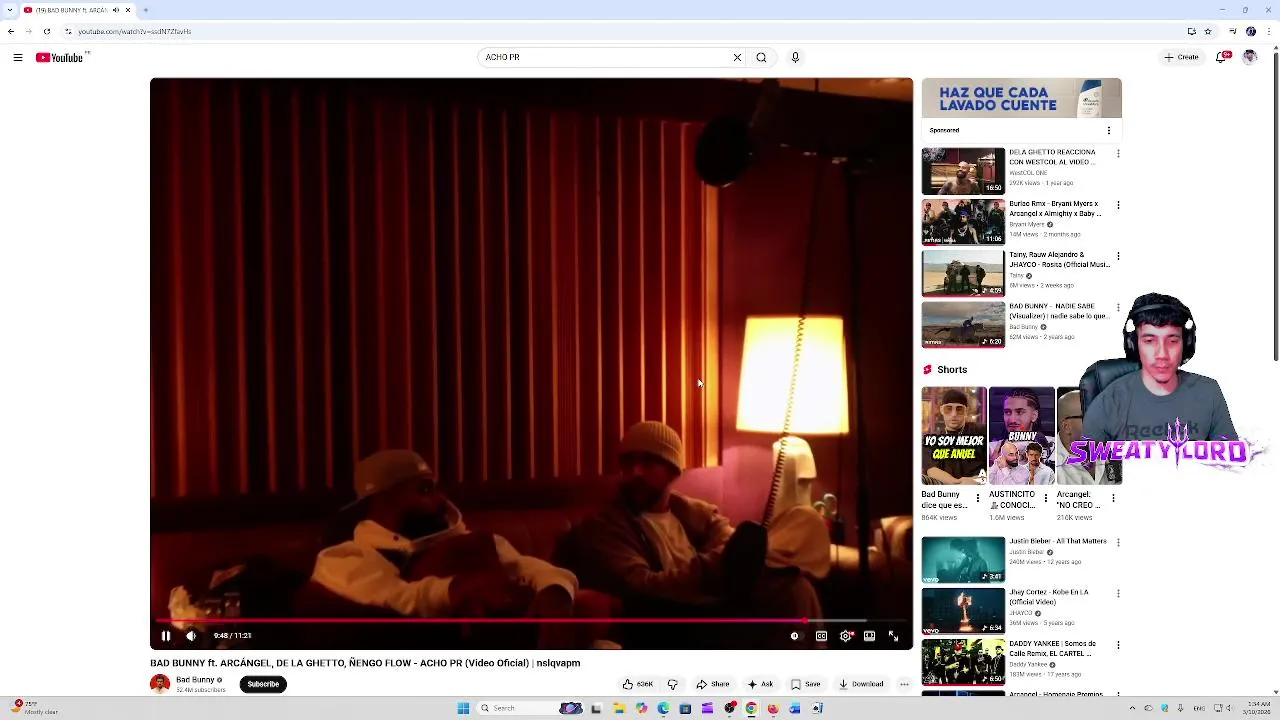
Task: Open the player settings gear
Action: click(846, 635)
